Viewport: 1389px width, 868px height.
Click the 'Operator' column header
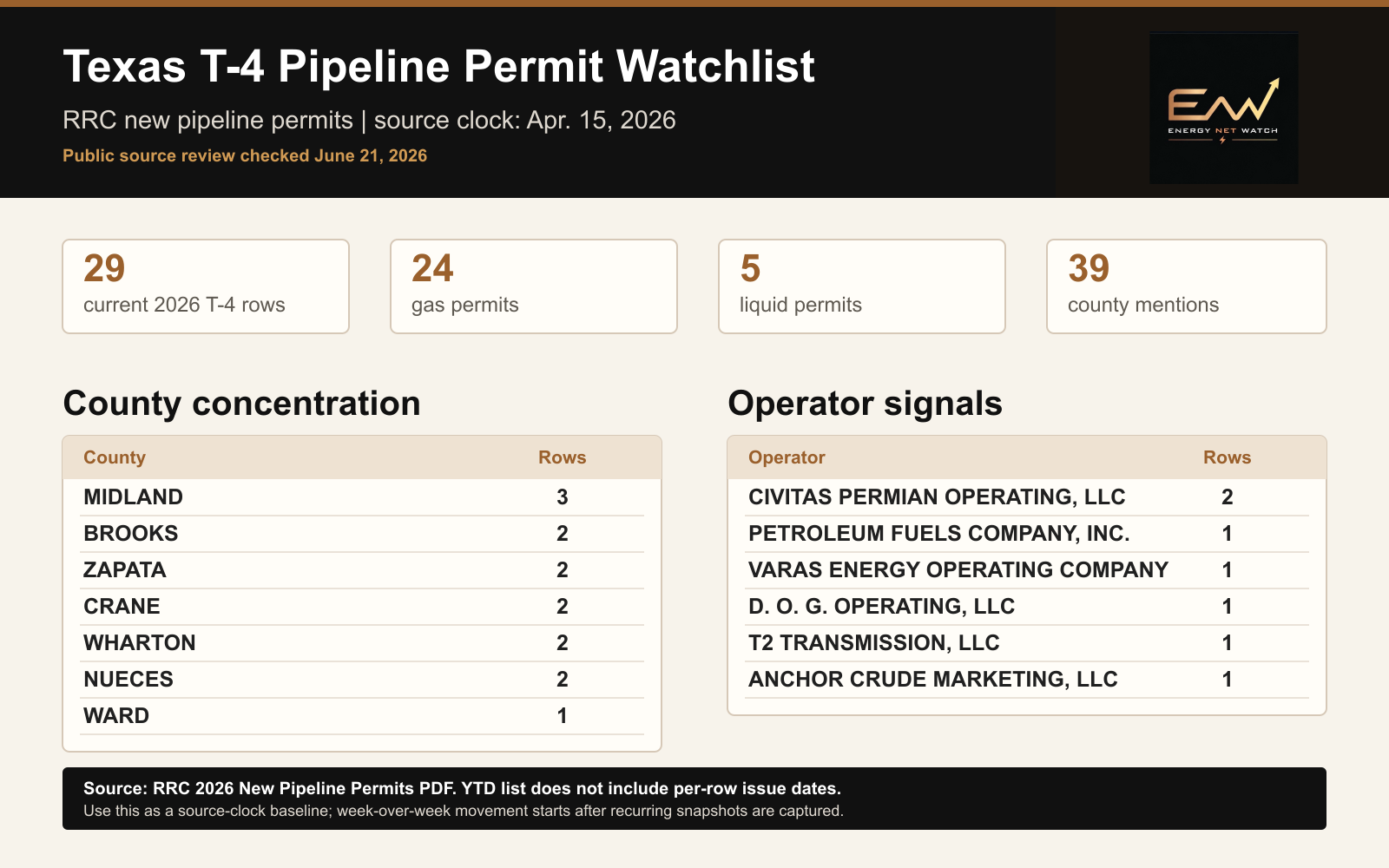point(787,457)
